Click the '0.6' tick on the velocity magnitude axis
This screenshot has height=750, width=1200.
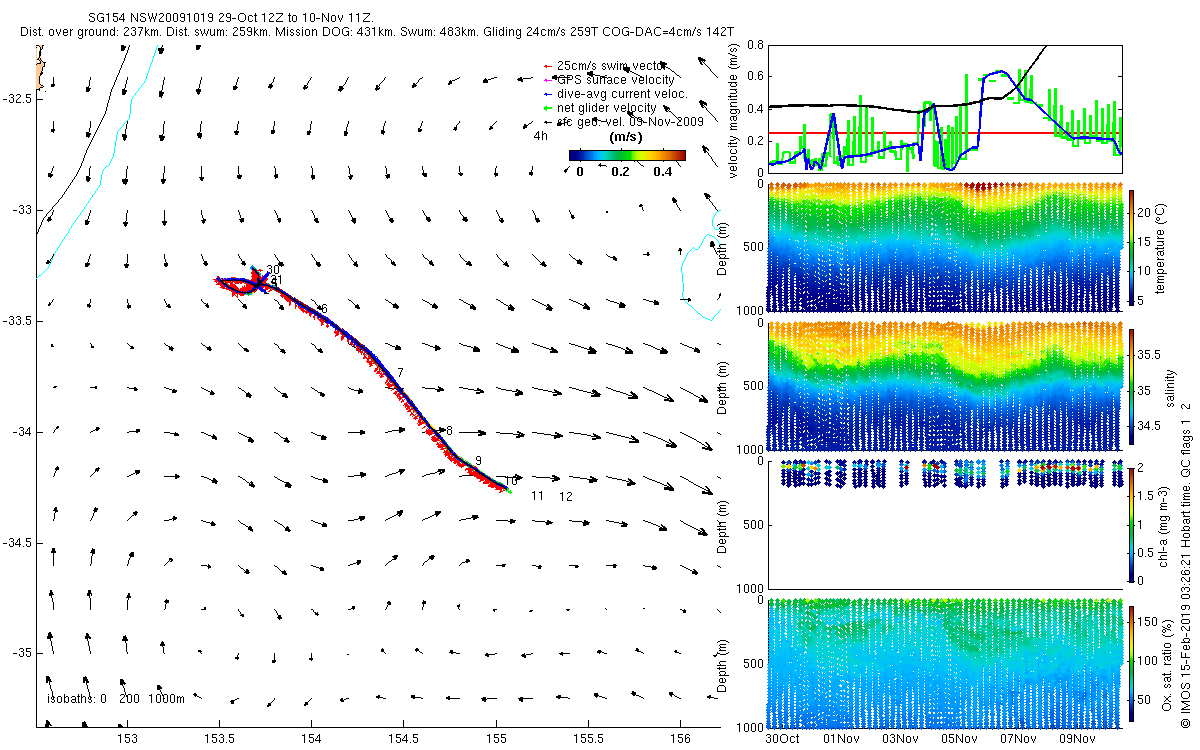tap(755, 78)
